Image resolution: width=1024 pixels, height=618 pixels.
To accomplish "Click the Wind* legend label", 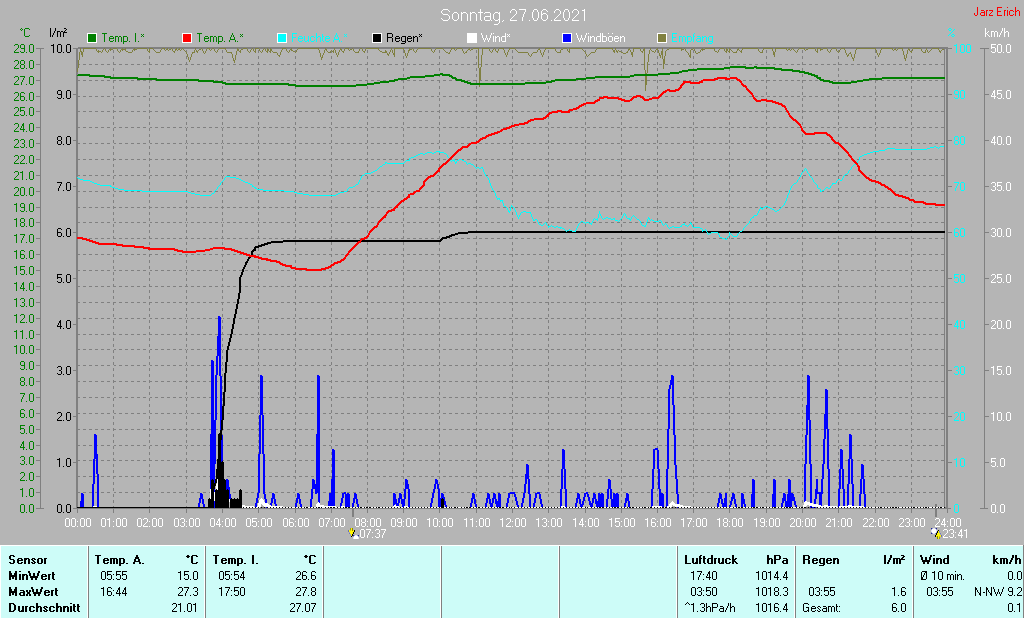I will (x=496, y=39).
